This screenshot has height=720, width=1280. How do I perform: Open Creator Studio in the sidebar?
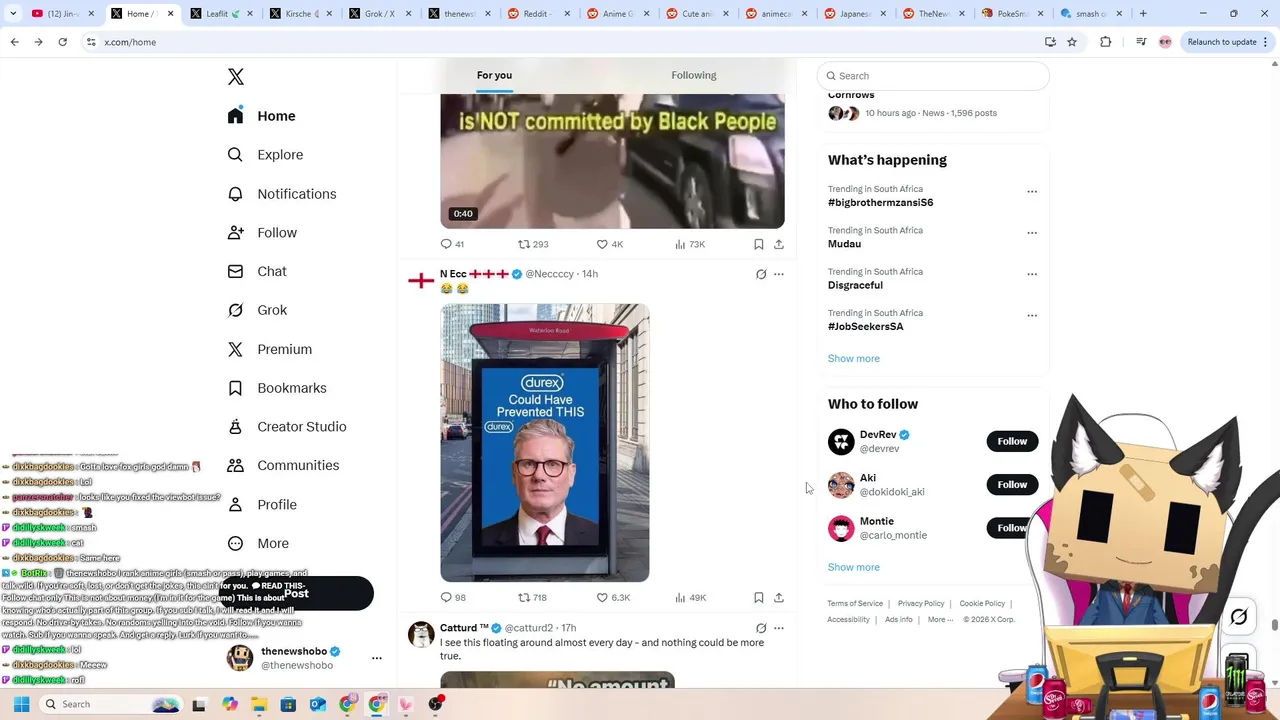click(287, 427)
